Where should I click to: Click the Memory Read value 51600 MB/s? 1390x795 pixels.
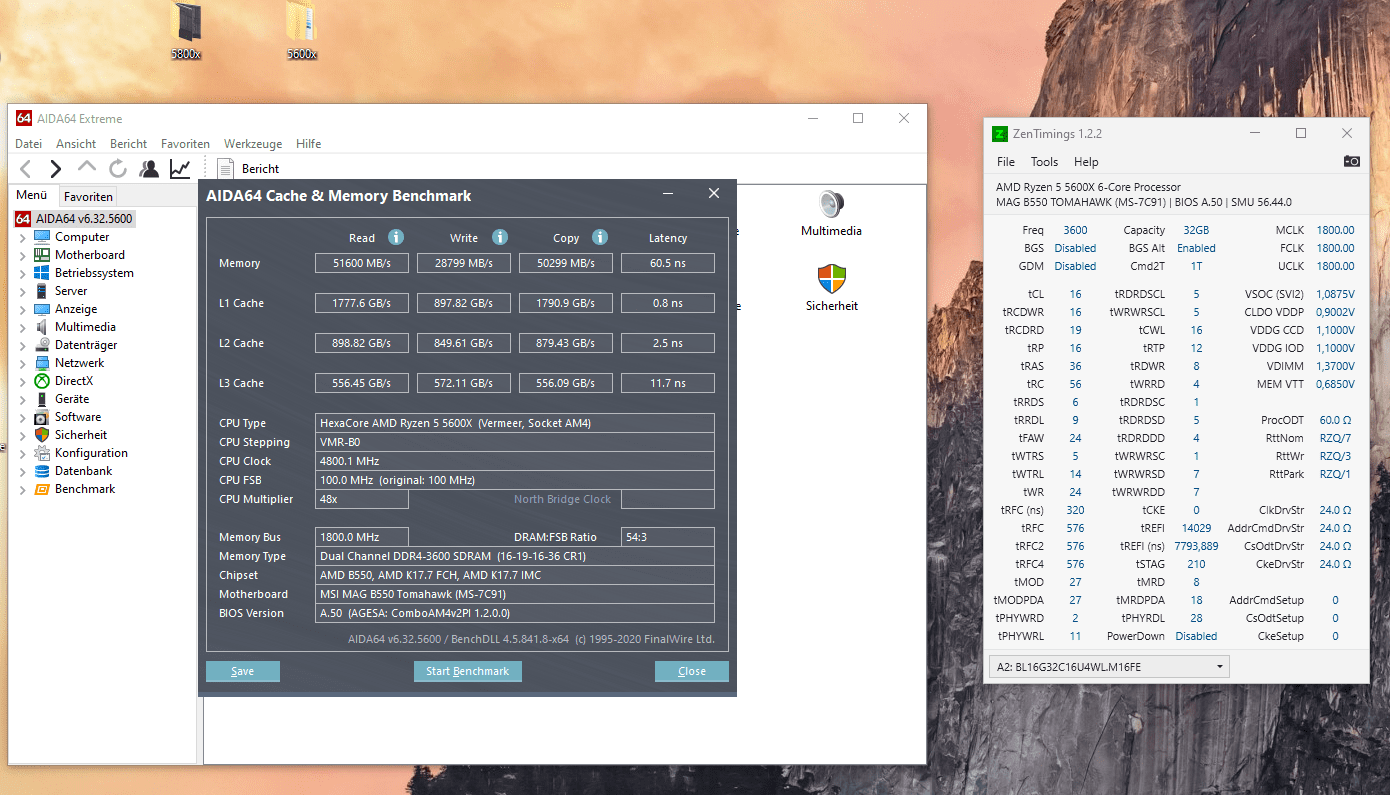click(362, 263)
